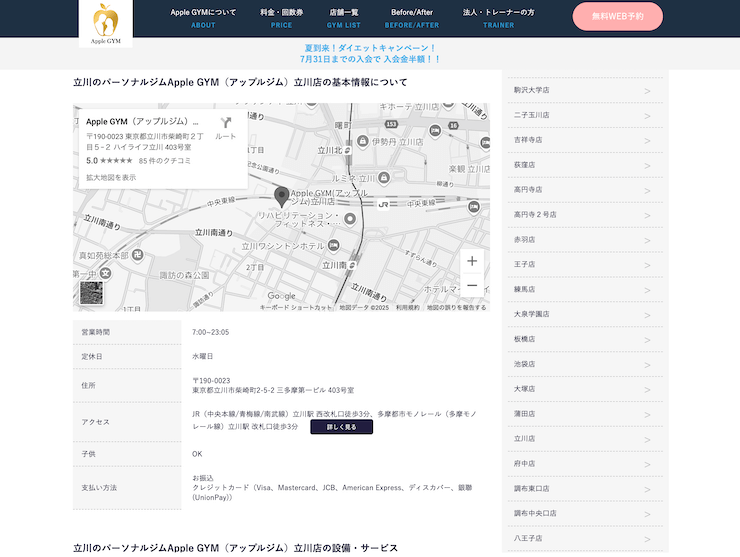The height and width of the screenshot is (557, 740).
Task: Open 王子店 in the store list
Action: (585, 264)
